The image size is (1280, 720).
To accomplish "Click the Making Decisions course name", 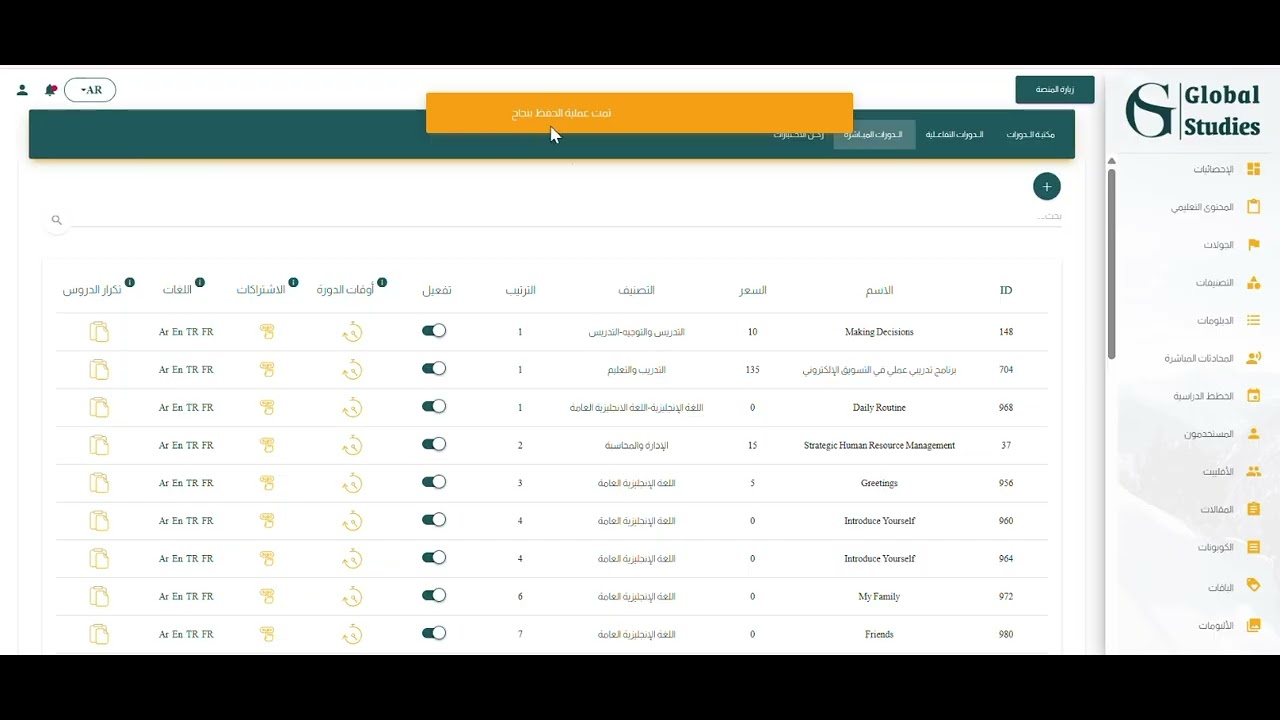I will point(879,332).
